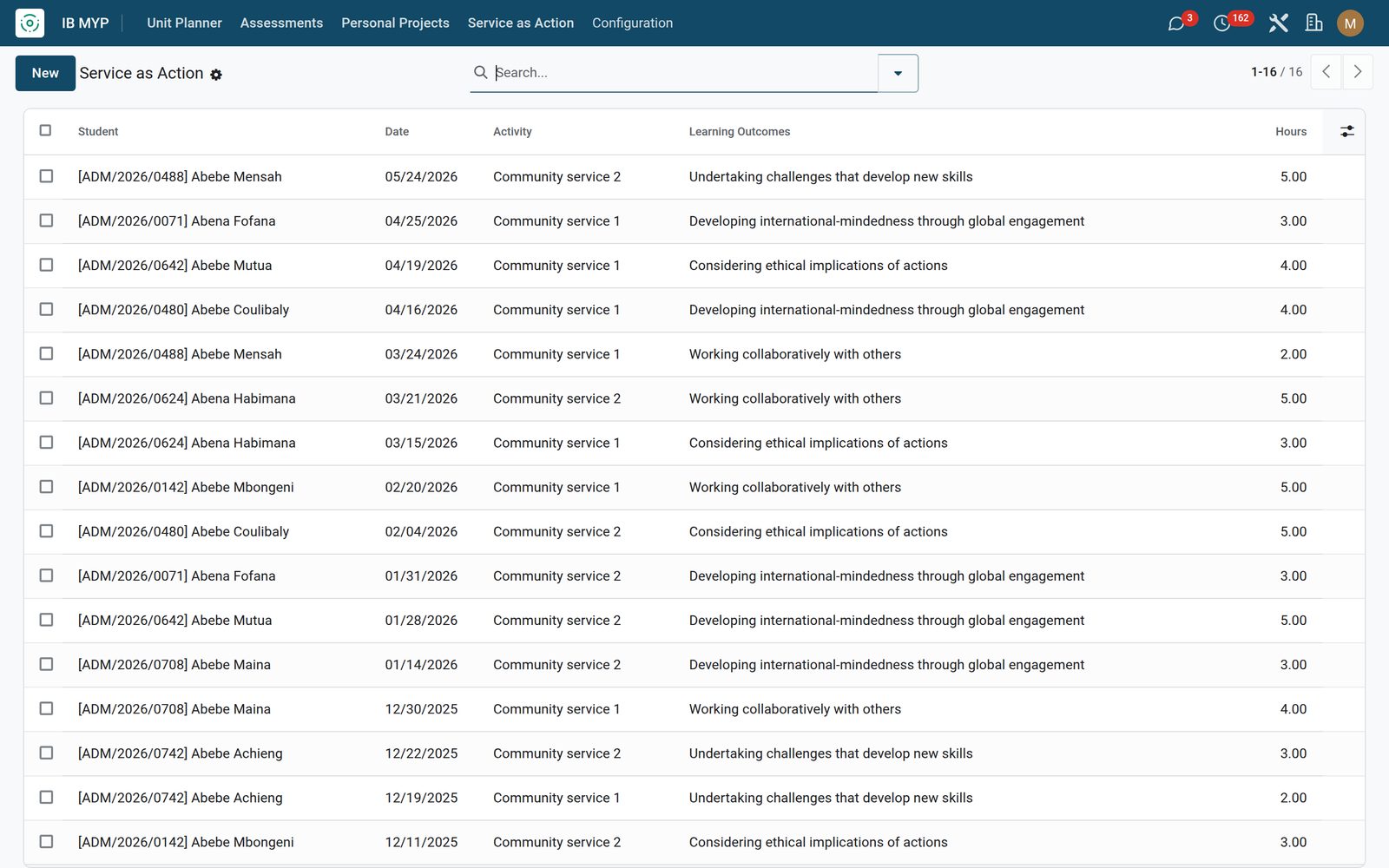Screen dimensions: 1389x868
Task: Sort by the Student column header
Action: (x=98, y=132)
